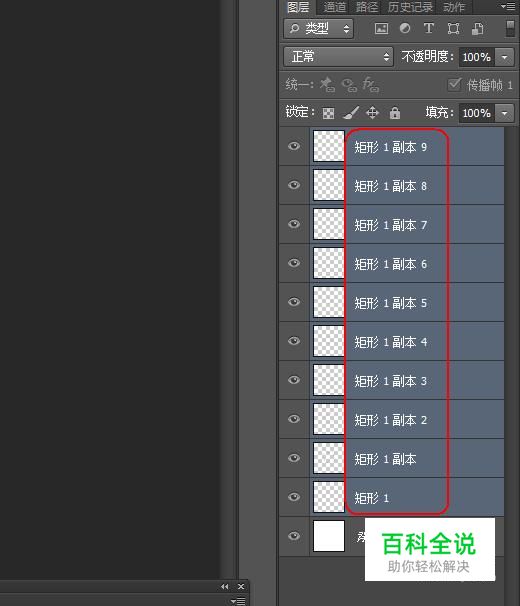This screenshot has width=520, height=606.
Task: Hide layer 矩形 1 副本 7
Action: pyautogui.click(x=294, y=224)
